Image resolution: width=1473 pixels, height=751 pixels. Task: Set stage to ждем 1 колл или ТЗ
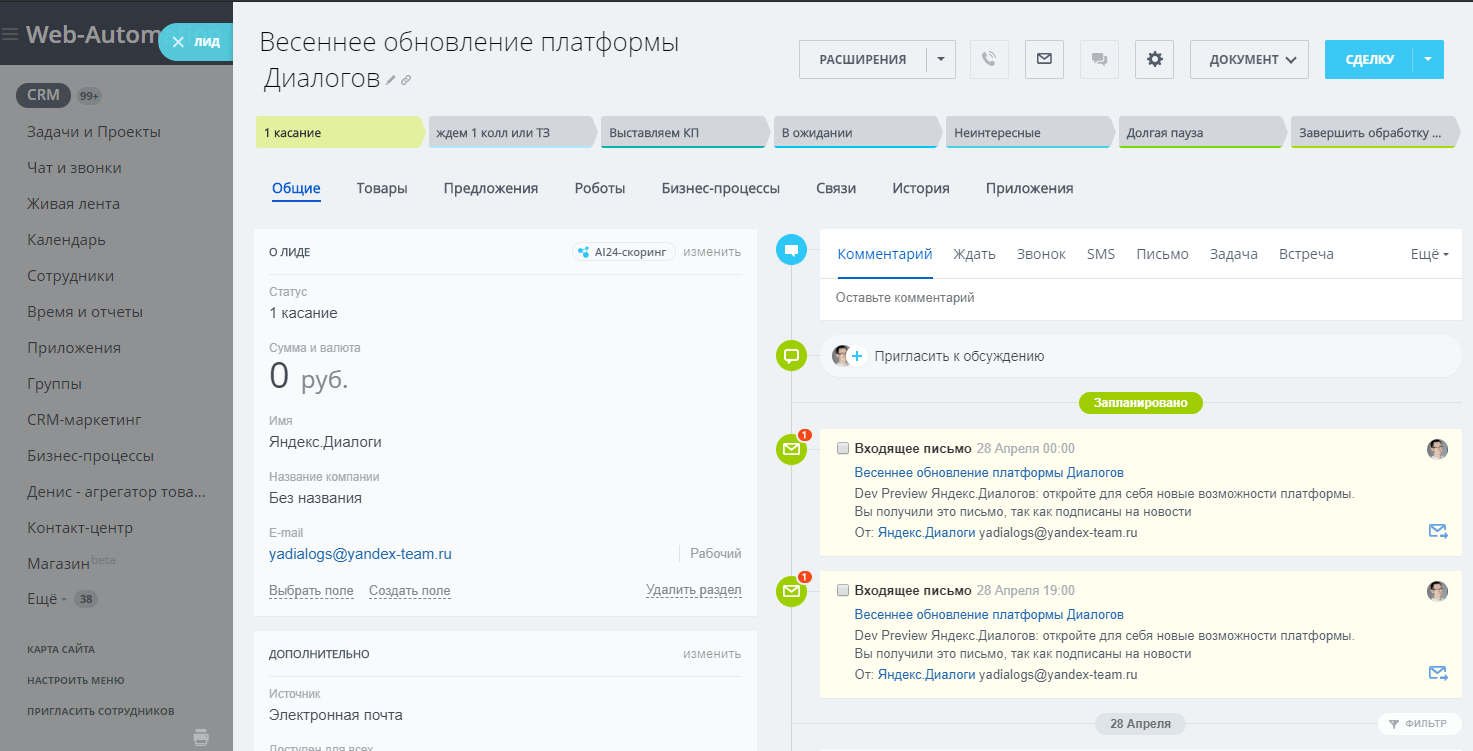(513, 132)
